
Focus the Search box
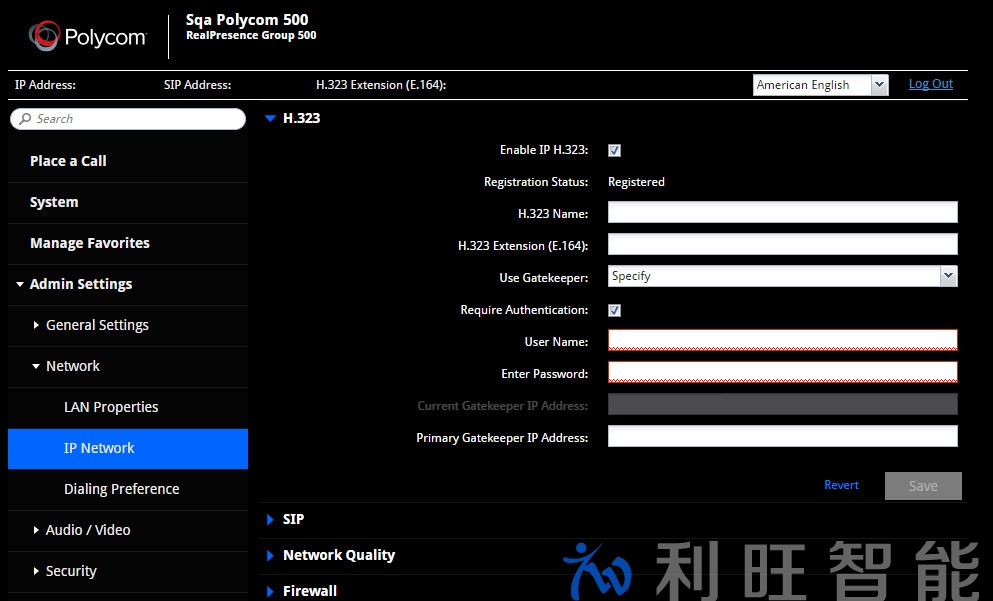click(x=128, y=118)
